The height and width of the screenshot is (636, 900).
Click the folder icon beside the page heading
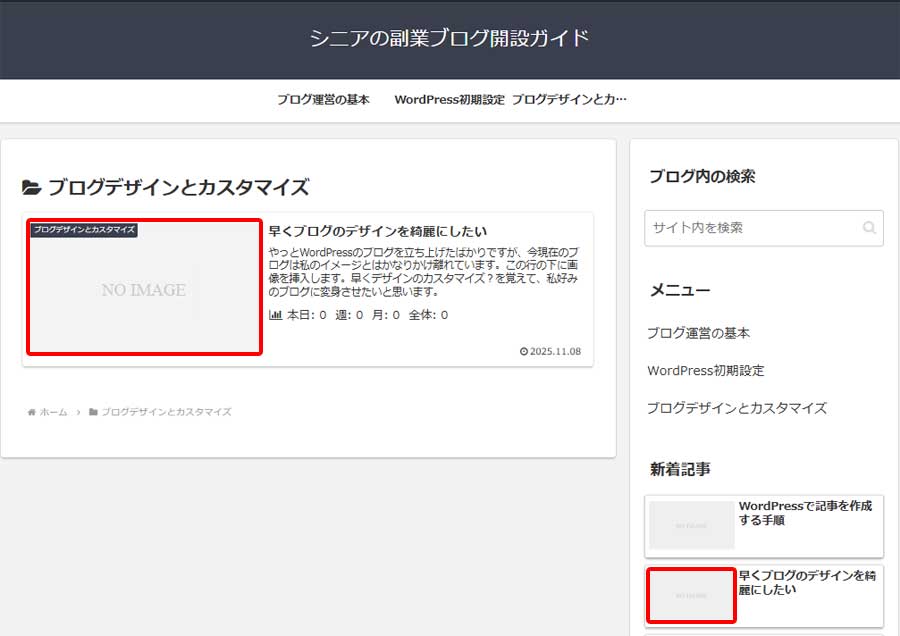click(30, 186)
